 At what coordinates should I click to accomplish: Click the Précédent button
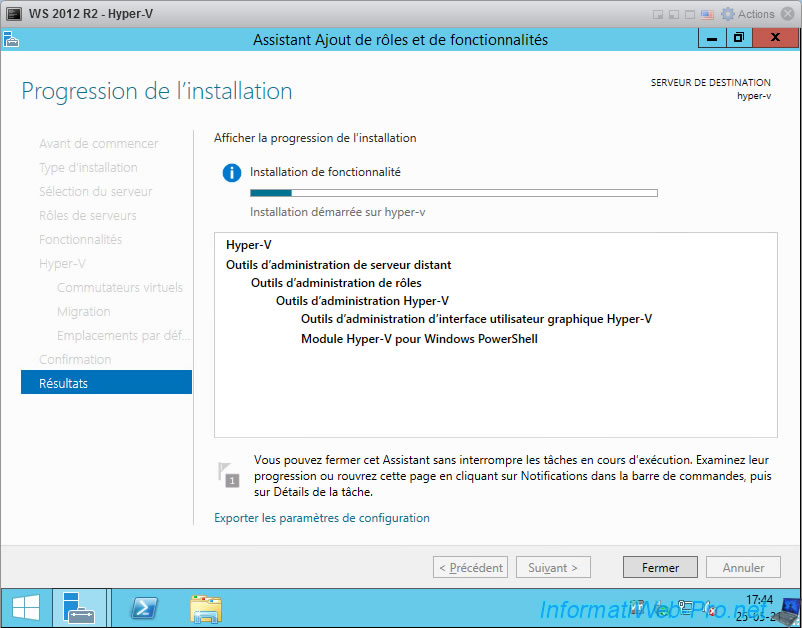[x=471, y=567]
